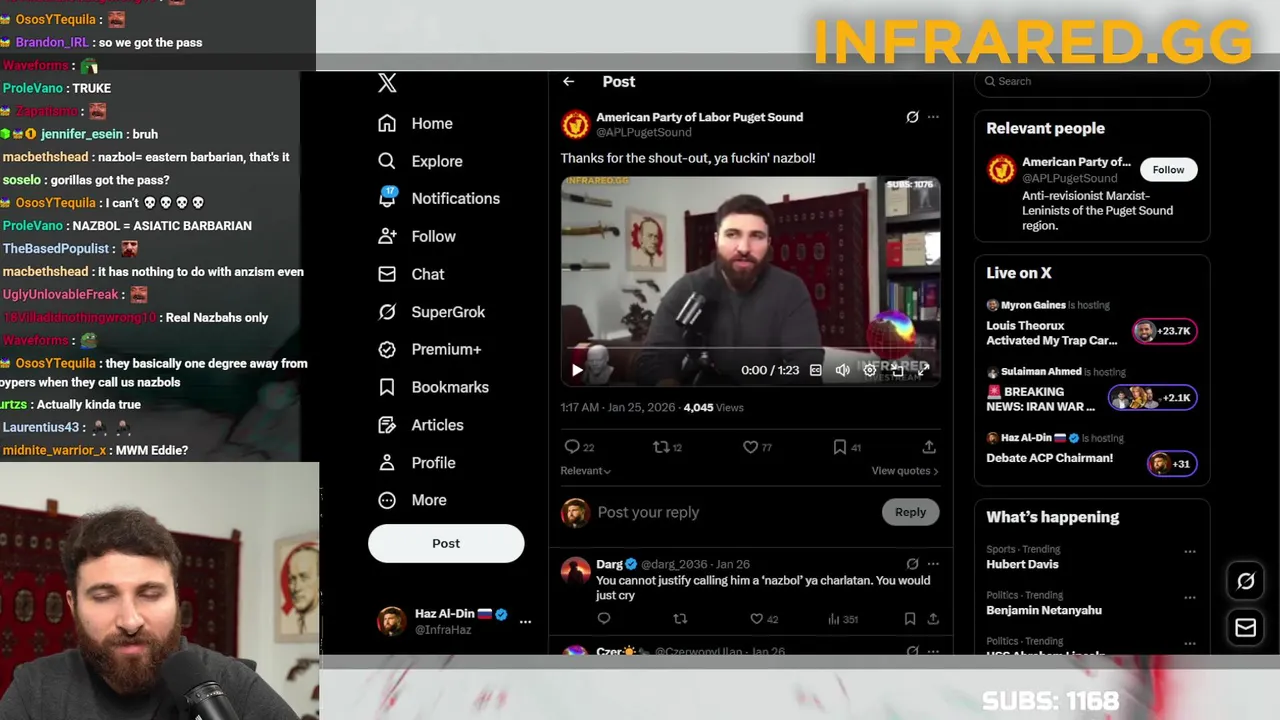
Task: Open the main post's three-dot menu
Action: (x=933, y=117)
